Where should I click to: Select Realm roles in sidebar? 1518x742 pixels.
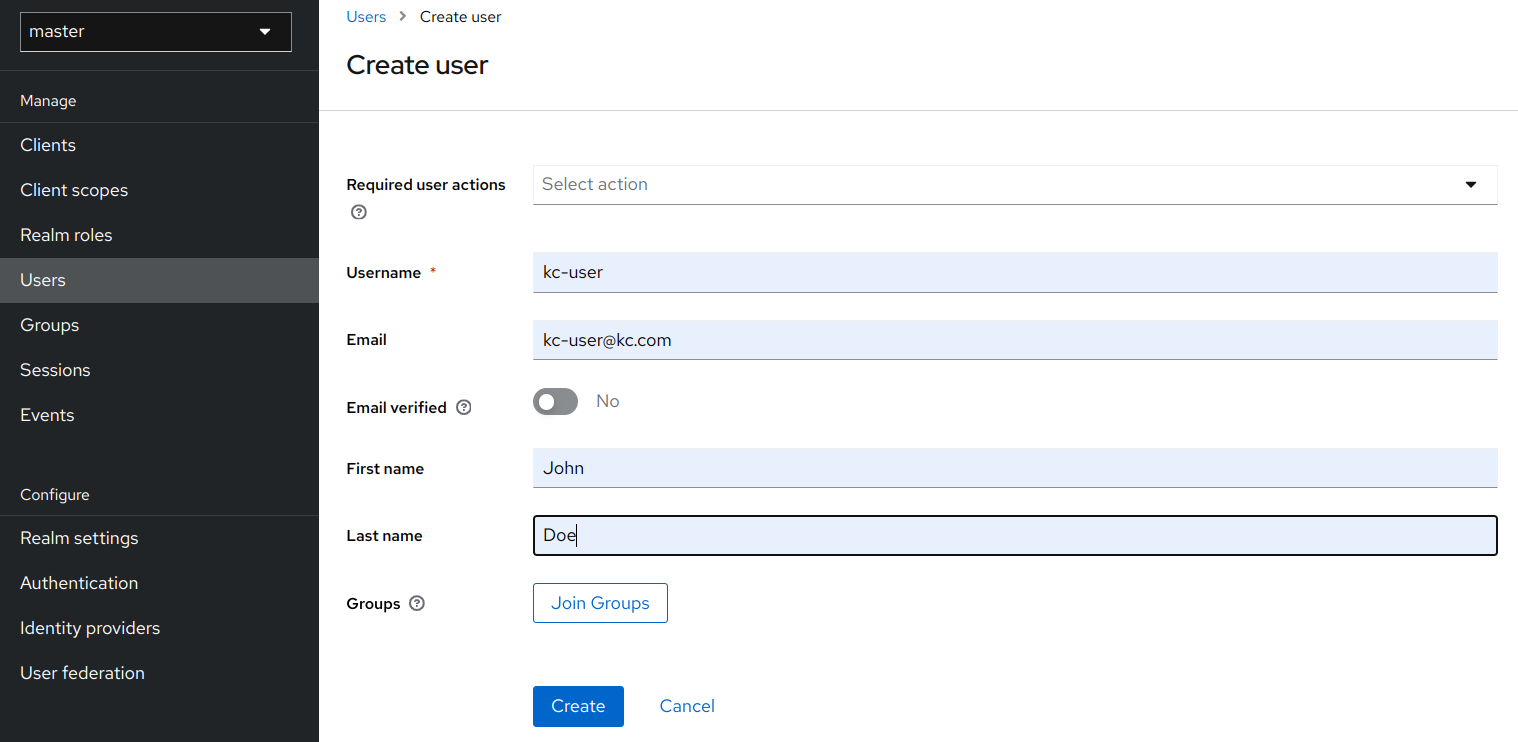66,235
